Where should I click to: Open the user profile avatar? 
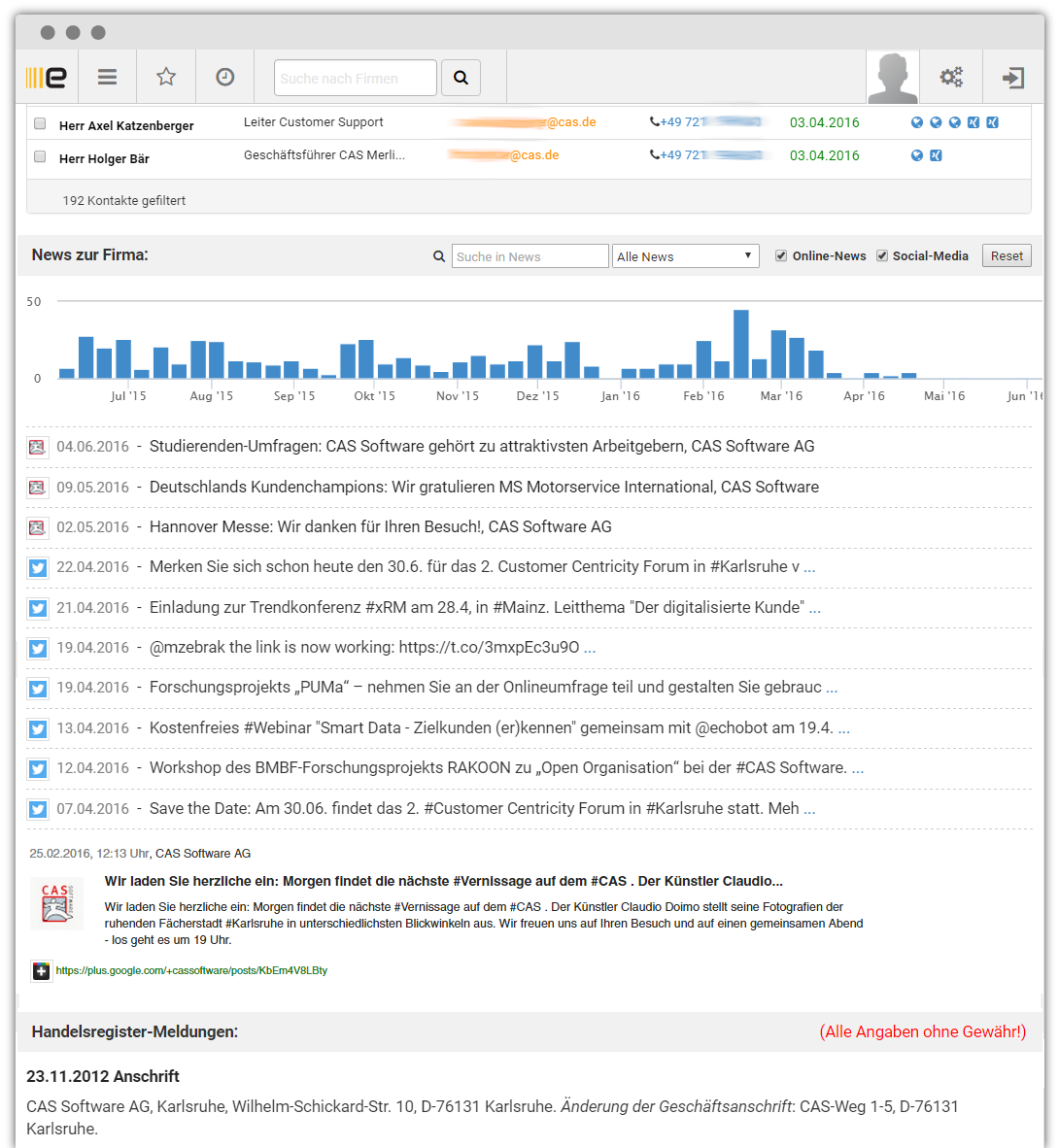point(892,78)
